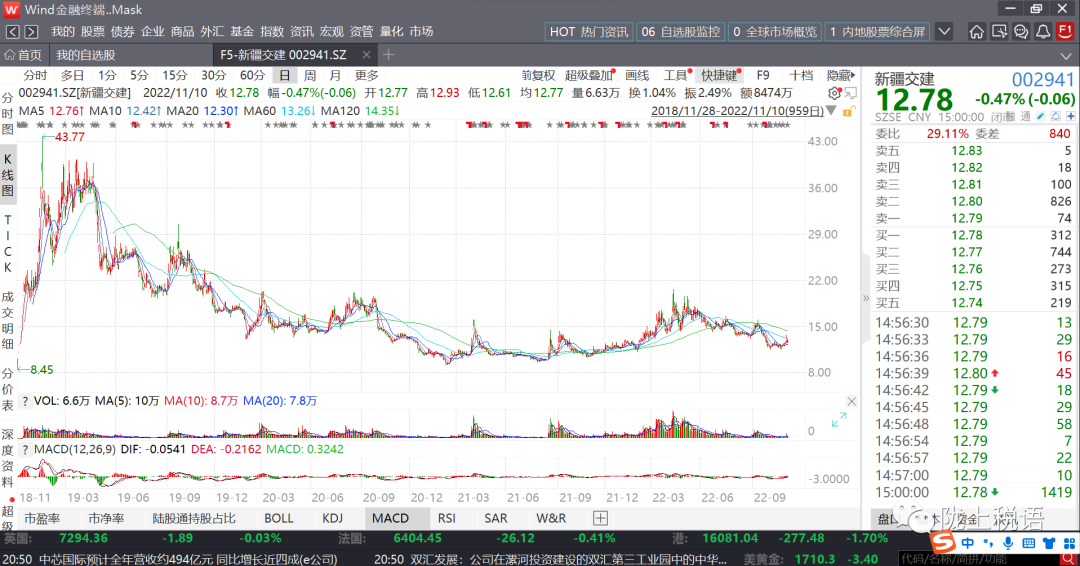Open 0 全球市场概览 shortcut
Screen dimensions: 1080x566
tap(775, 32)
